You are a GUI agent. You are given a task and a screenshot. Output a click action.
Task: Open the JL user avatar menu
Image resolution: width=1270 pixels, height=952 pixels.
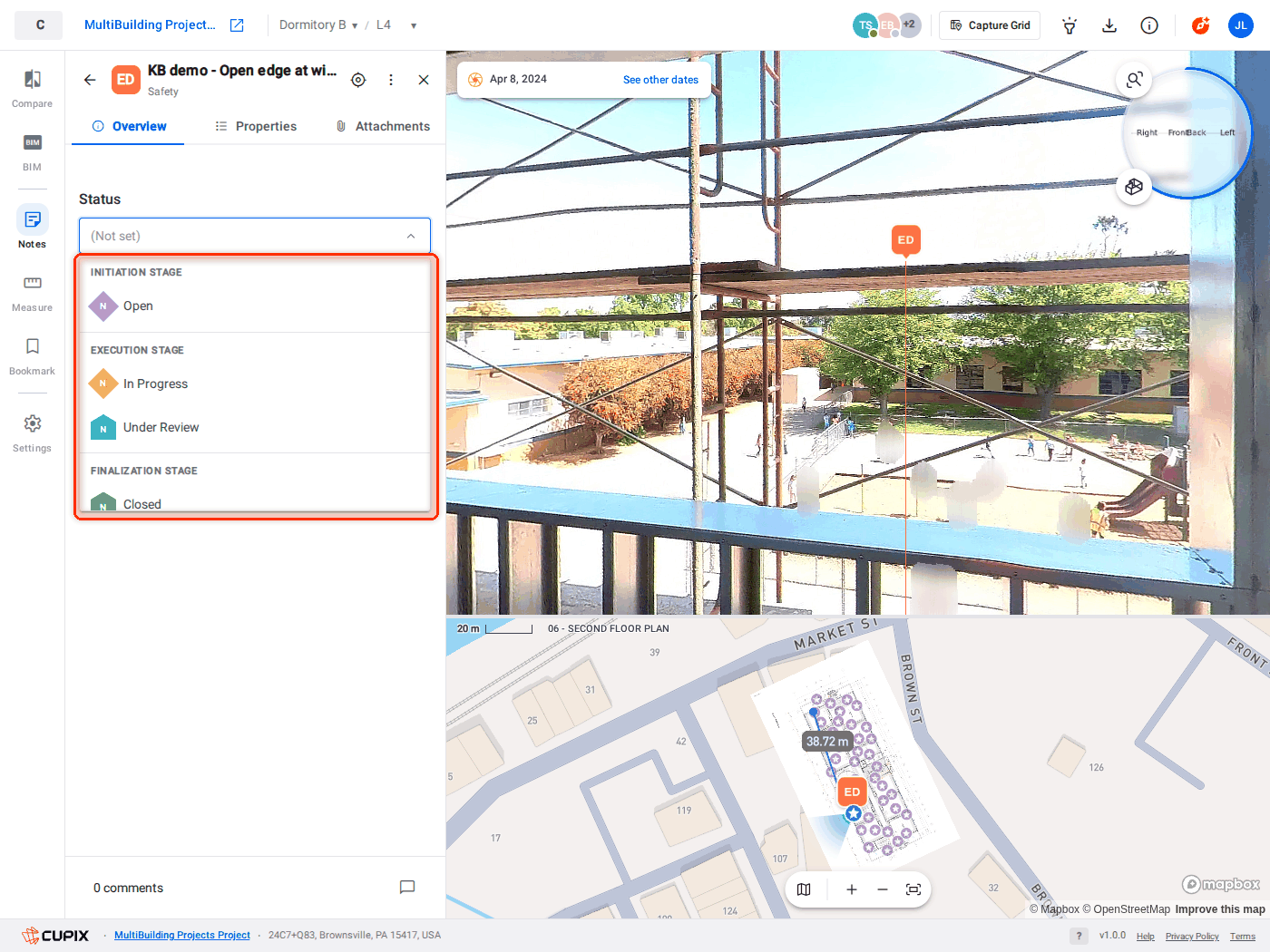pyautogui.click(x=1241, y=25)
